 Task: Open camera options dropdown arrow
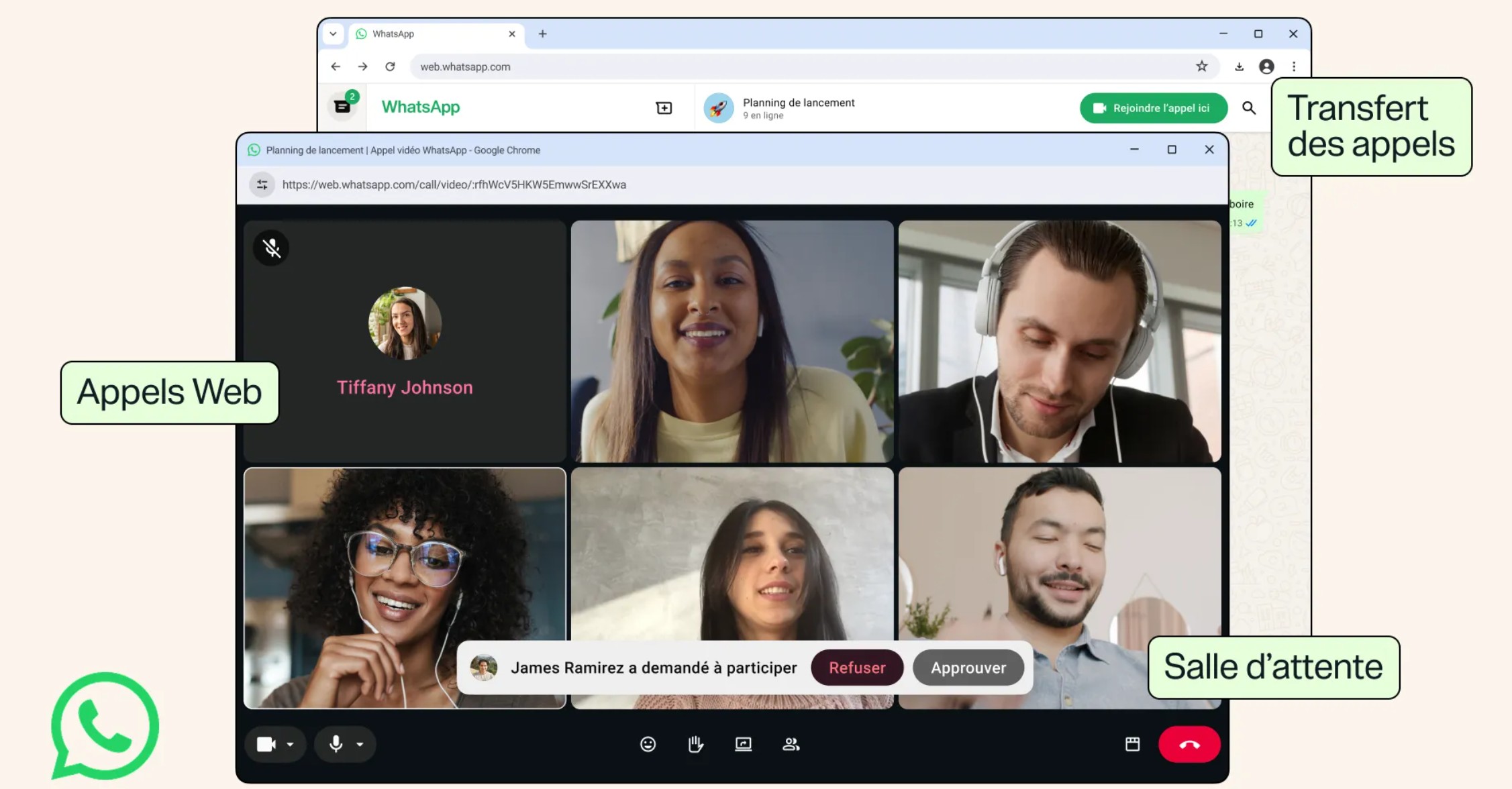291,744
